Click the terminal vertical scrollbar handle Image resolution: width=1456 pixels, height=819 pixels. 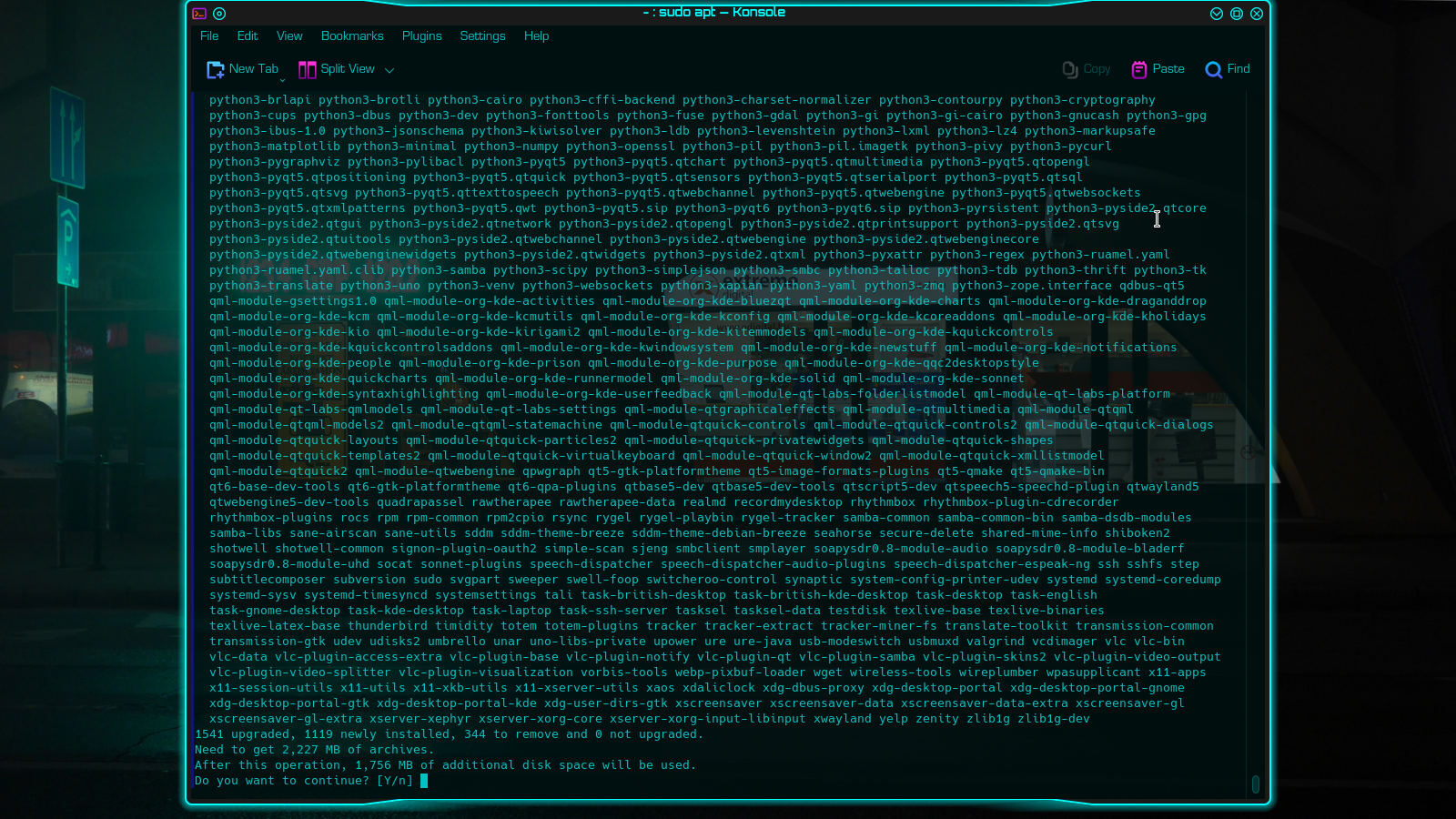point(1256,784)
